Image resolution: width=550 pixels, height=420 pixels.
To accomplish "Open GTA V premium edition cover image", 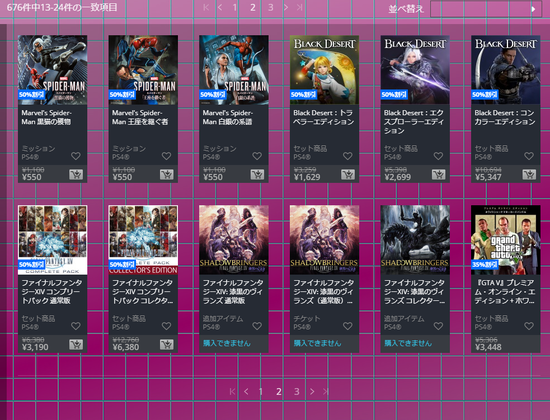I will point(506,240).
